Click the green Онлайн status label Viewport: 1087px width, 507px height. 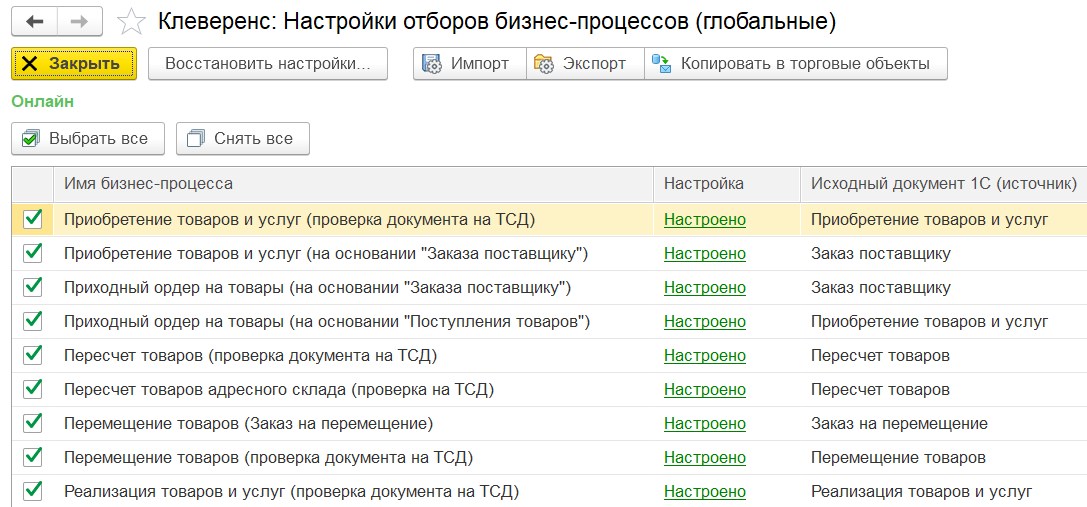tap(42, 101)
